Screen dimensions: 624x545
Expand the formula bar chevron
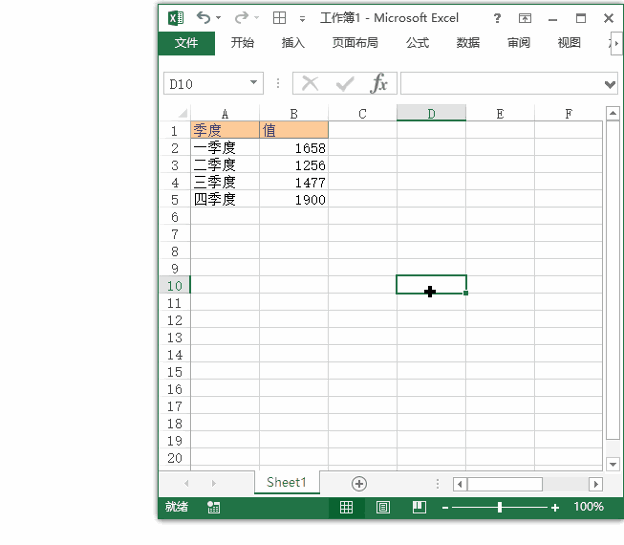pyautogui.click(x=610, y=84)
